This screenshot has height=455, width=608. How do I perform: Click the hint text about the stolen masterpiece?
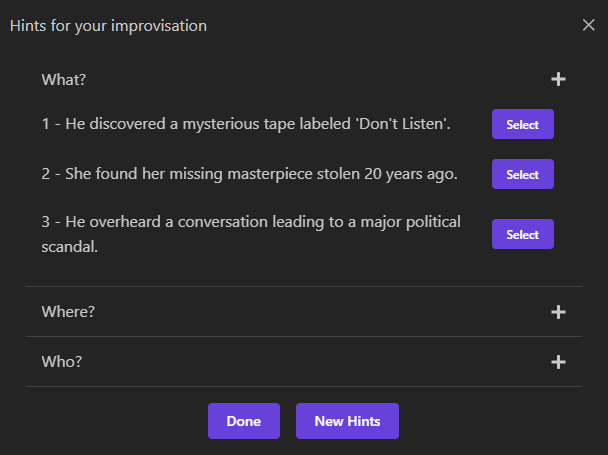249,174
